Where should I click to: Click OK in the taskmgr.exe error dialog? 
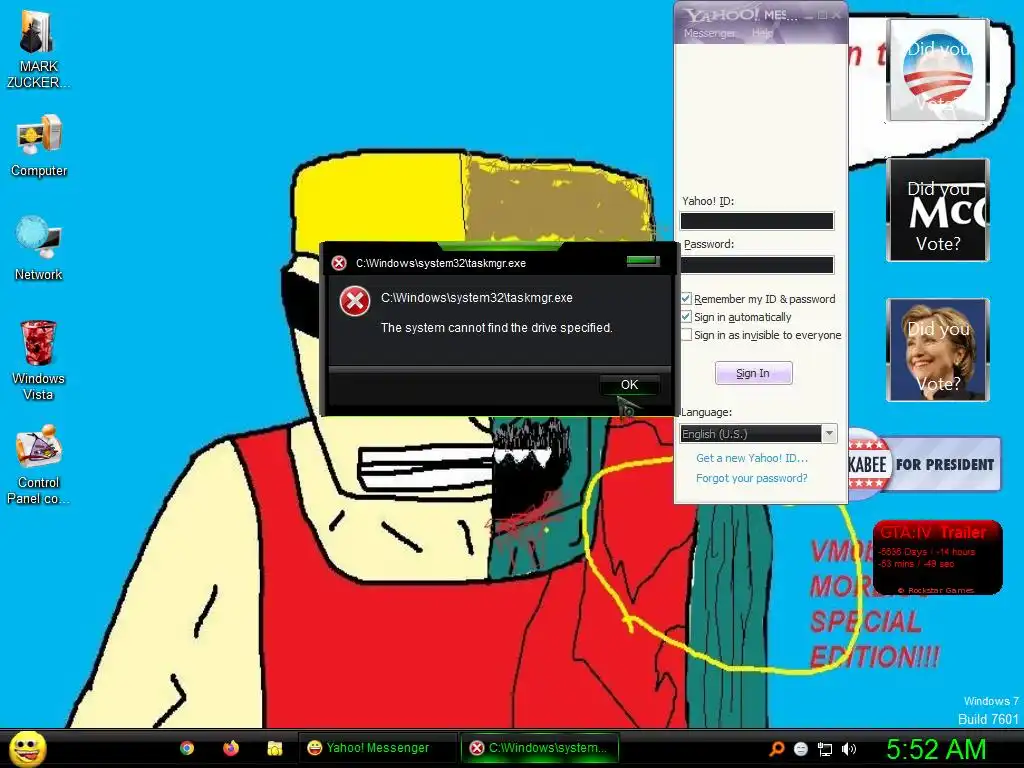click(630, 385)
